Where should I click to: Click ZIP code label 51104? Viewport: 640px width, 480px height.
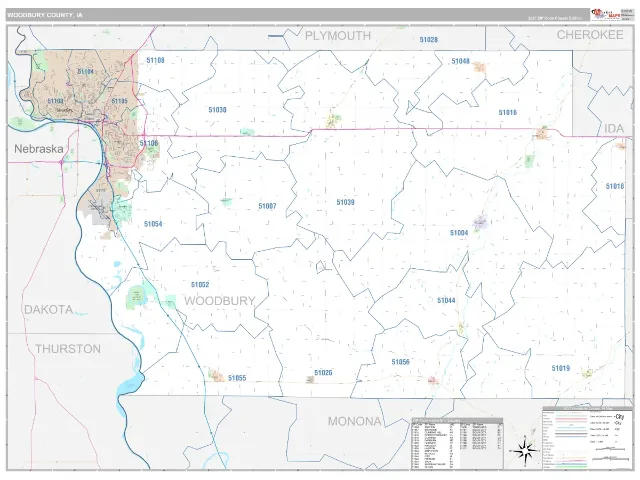(x=86, y=71)
